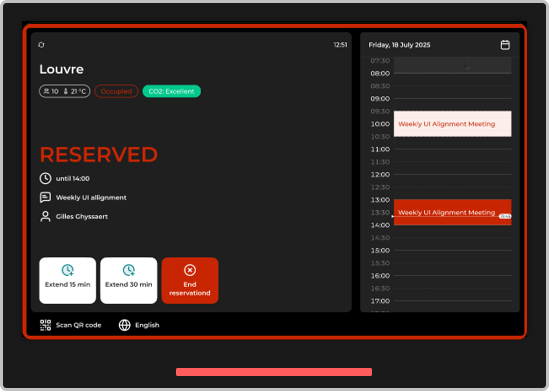The image size is (549, 391).
Task: Click the capacity and temperature badge
Action: 64,91
